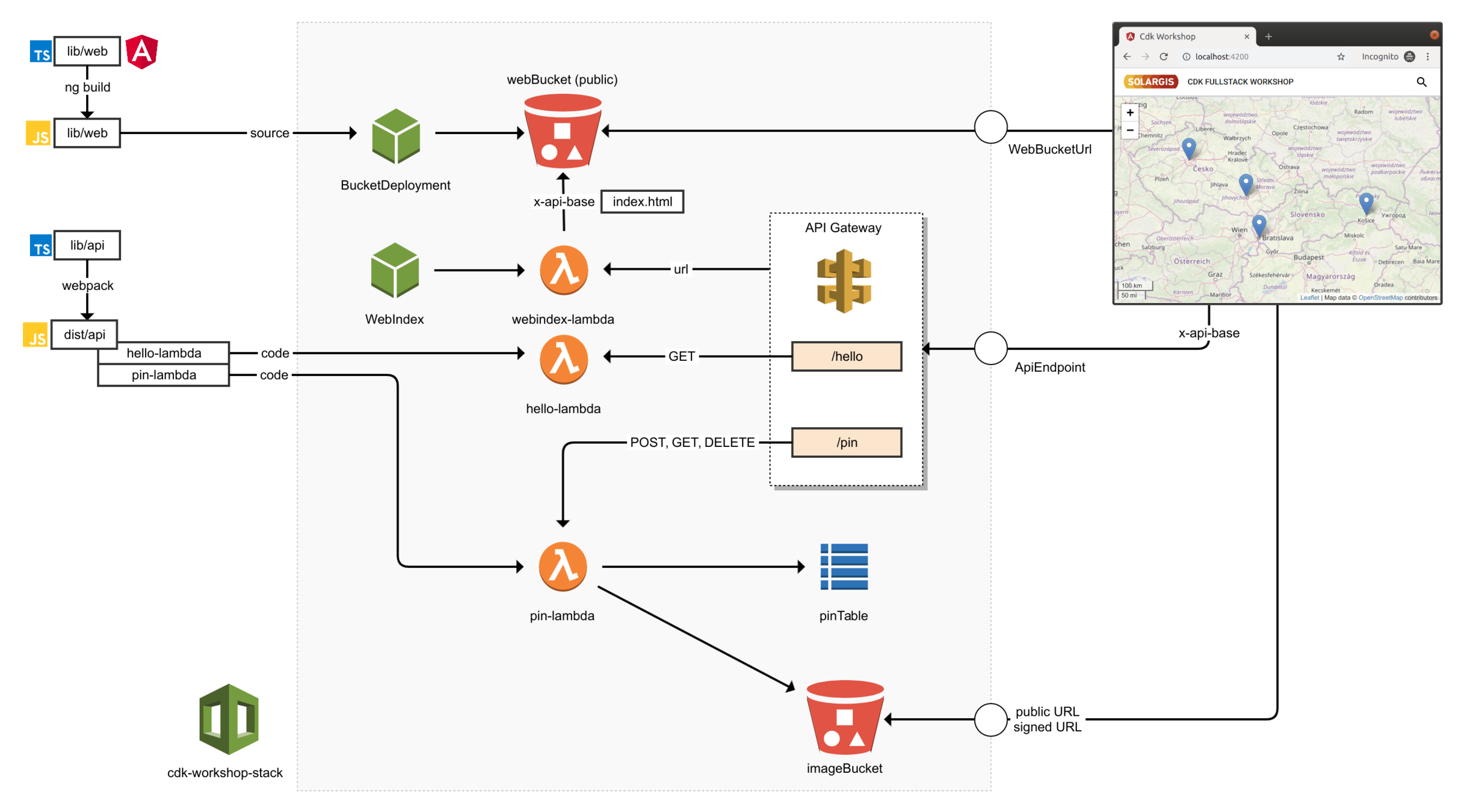The height and width of the screenshot is (812, 1464).
Task: Click the pinTable DynamoDB icon
Action: [844, 567]
